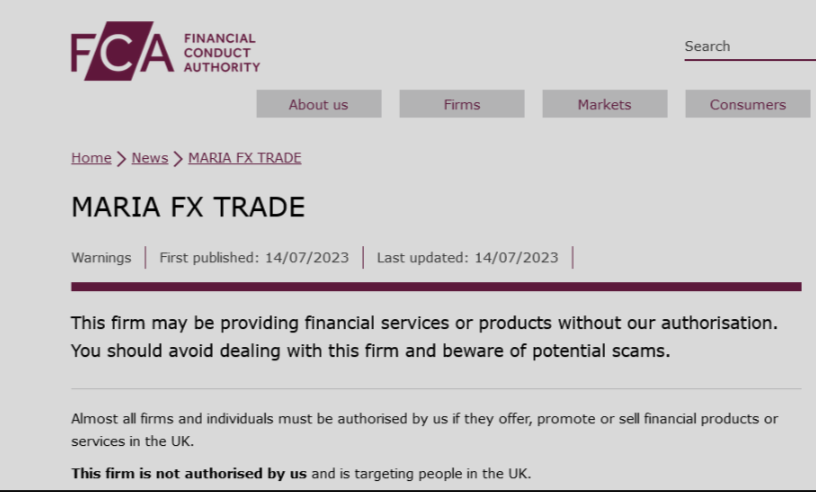Screen dimensions: 816x492
Task: Click the First published date text
Action: click(254, 258)
